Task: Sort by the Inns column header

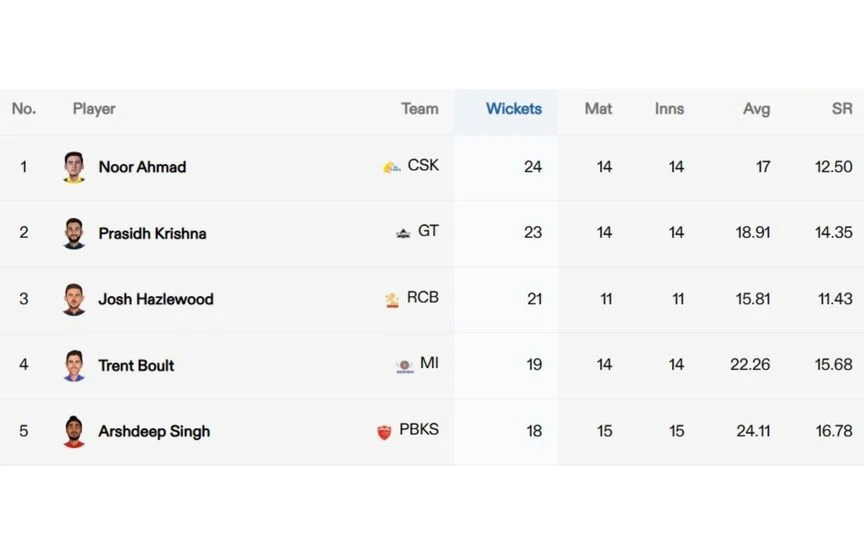Action: point(669,109)
